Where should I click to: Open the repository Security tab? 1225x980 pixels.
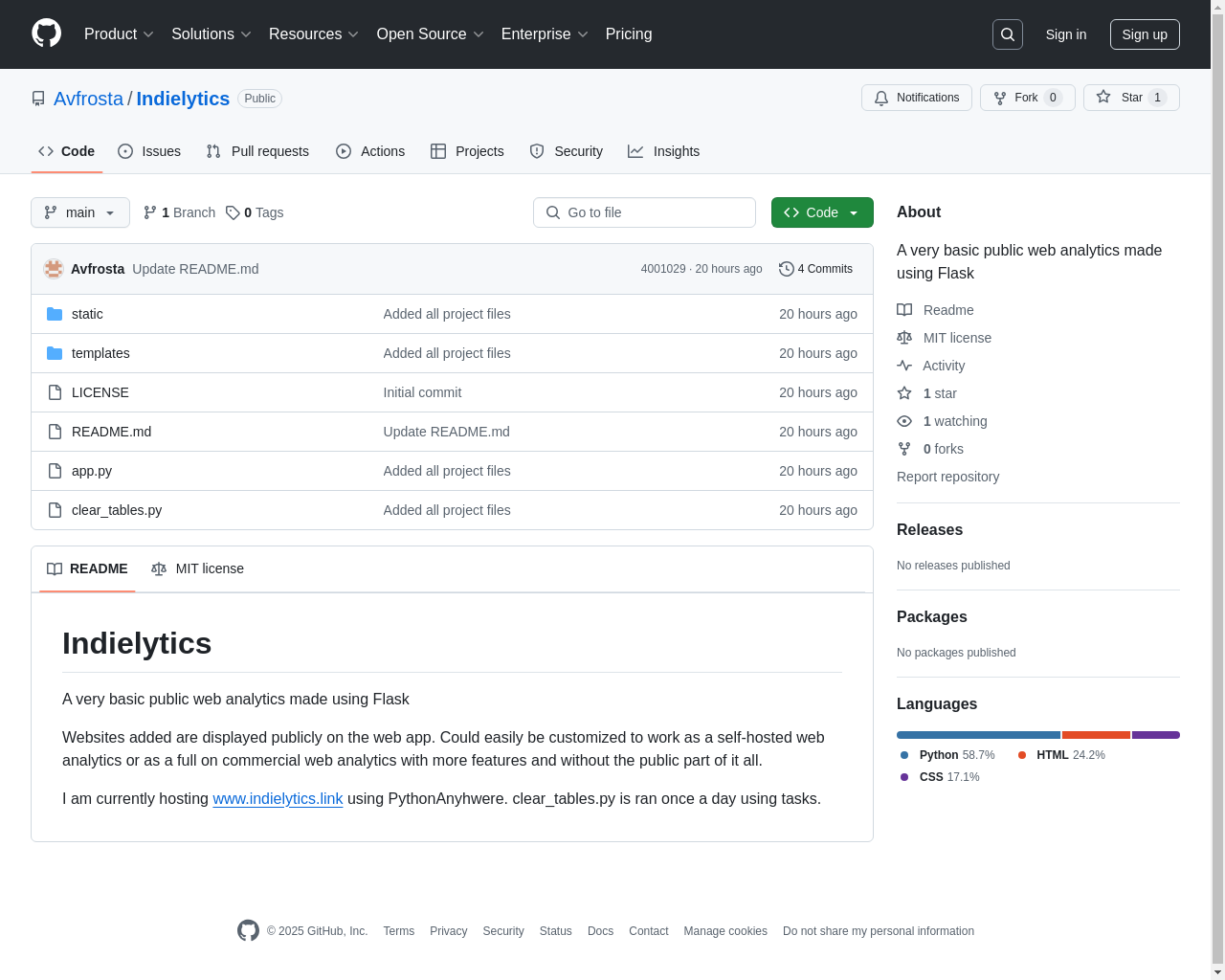point(567,151)
